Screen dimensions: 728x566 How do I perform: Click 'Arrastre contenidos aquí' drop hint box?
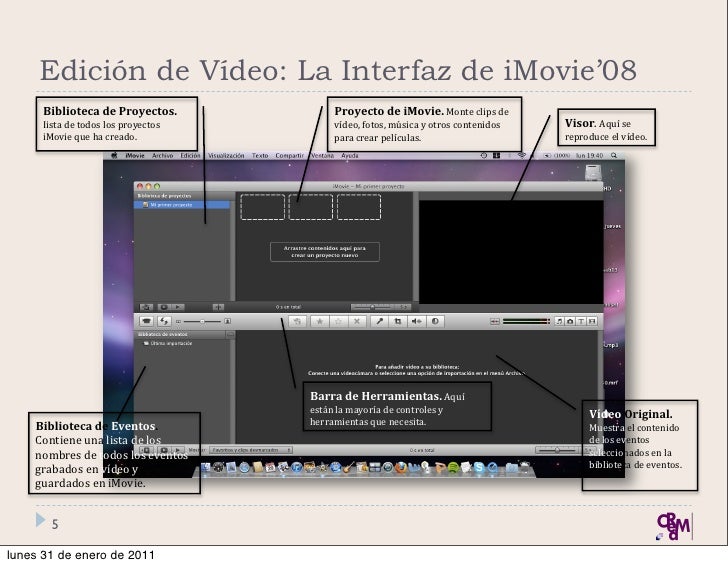pos(325,252)
